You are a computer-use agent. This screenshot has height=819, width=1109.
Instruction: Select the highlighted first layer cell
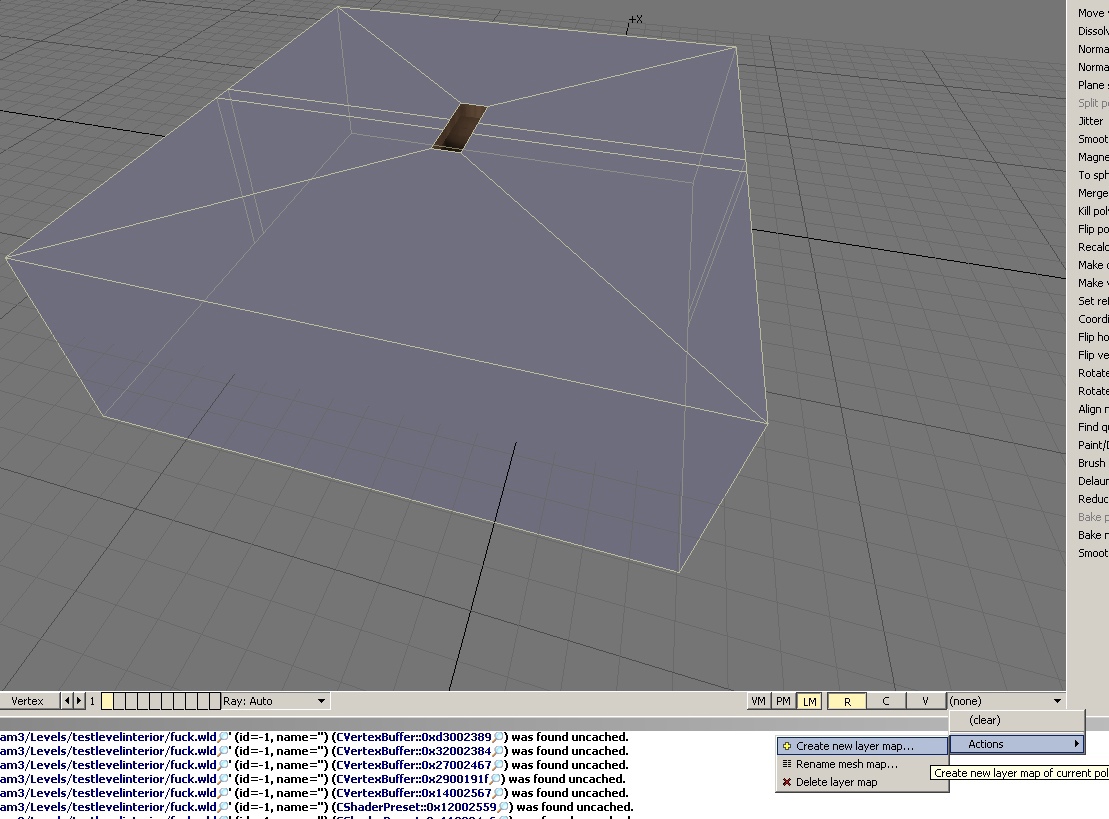click(x=108, y=701)
